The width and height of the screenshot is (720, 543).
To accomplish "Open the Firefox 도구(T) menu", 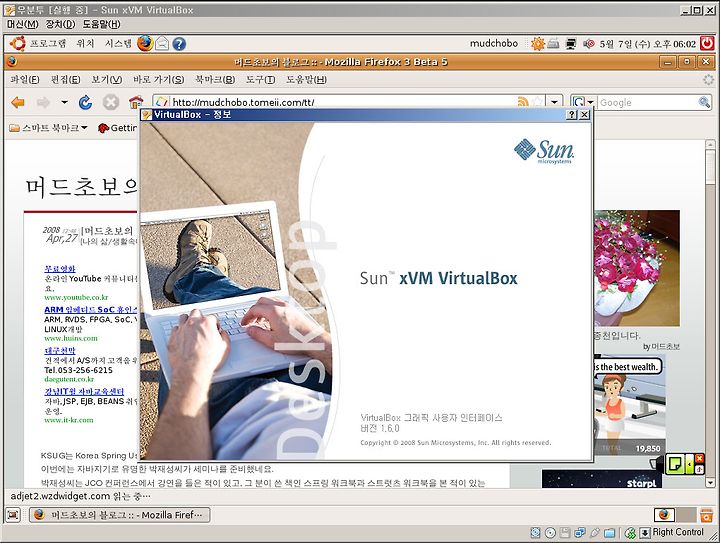I will (x=260, y=79).
